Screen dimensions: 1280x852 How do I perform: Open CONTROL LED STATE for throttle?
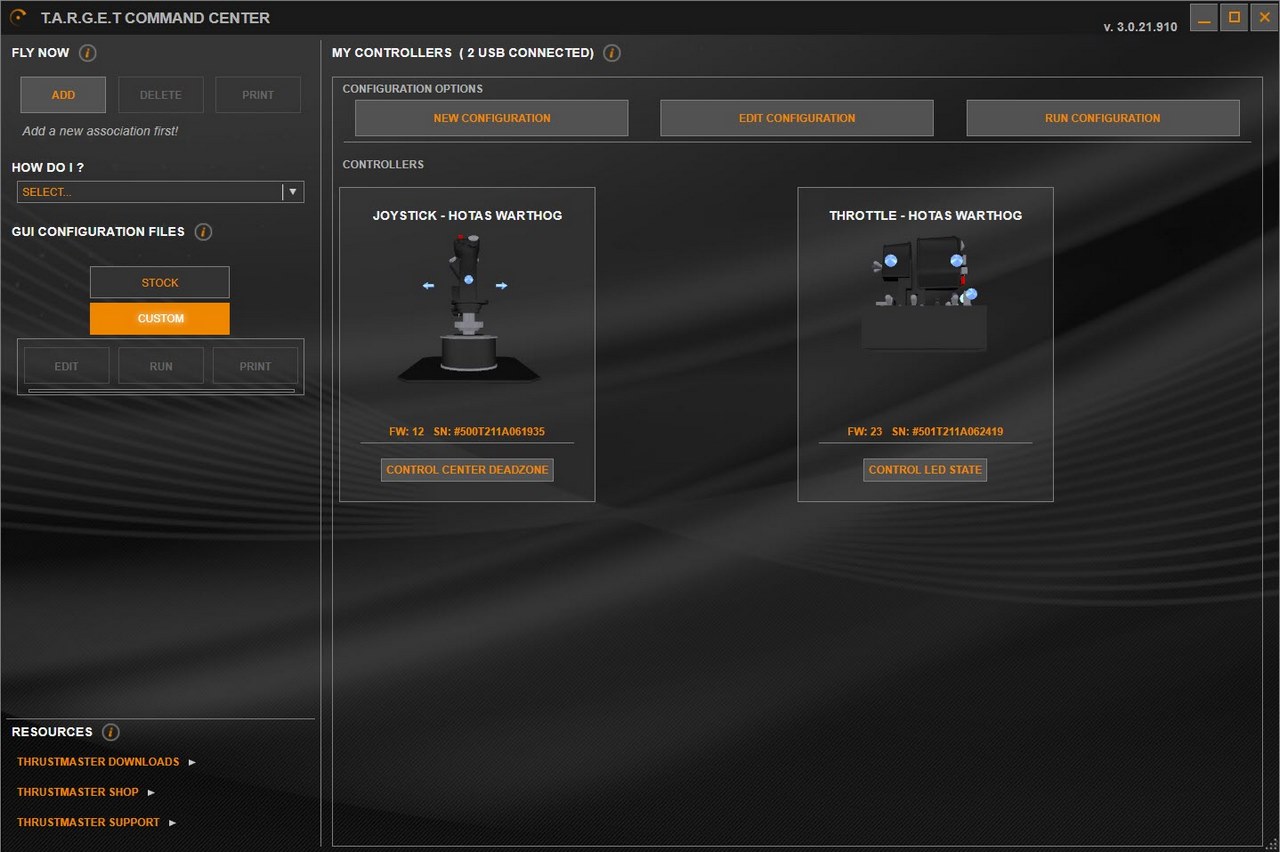coord(925,470)
